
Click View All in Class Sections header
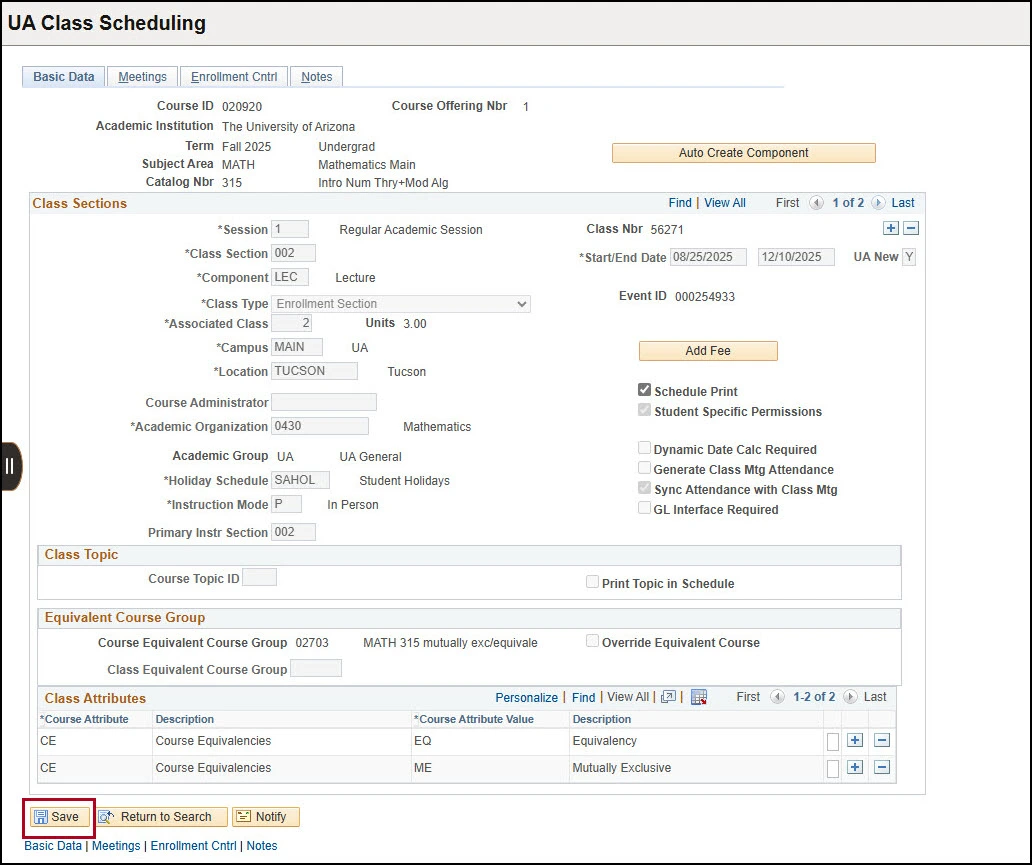pyautogui.click(x=725, y=203)
